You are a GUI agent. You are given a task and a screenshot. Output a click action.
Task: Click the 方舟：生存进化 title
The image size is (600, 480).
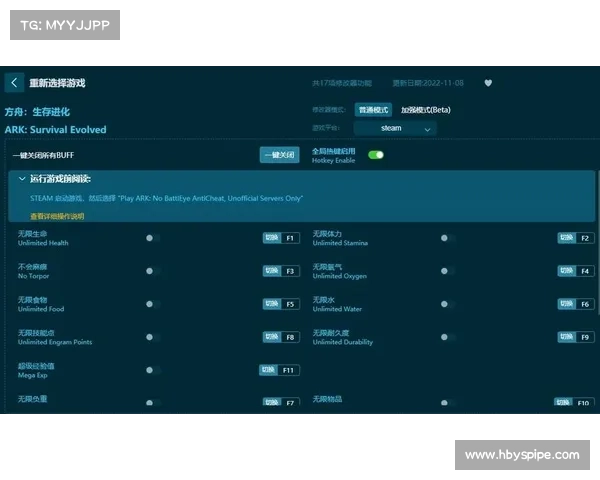[x=37, y=112]
